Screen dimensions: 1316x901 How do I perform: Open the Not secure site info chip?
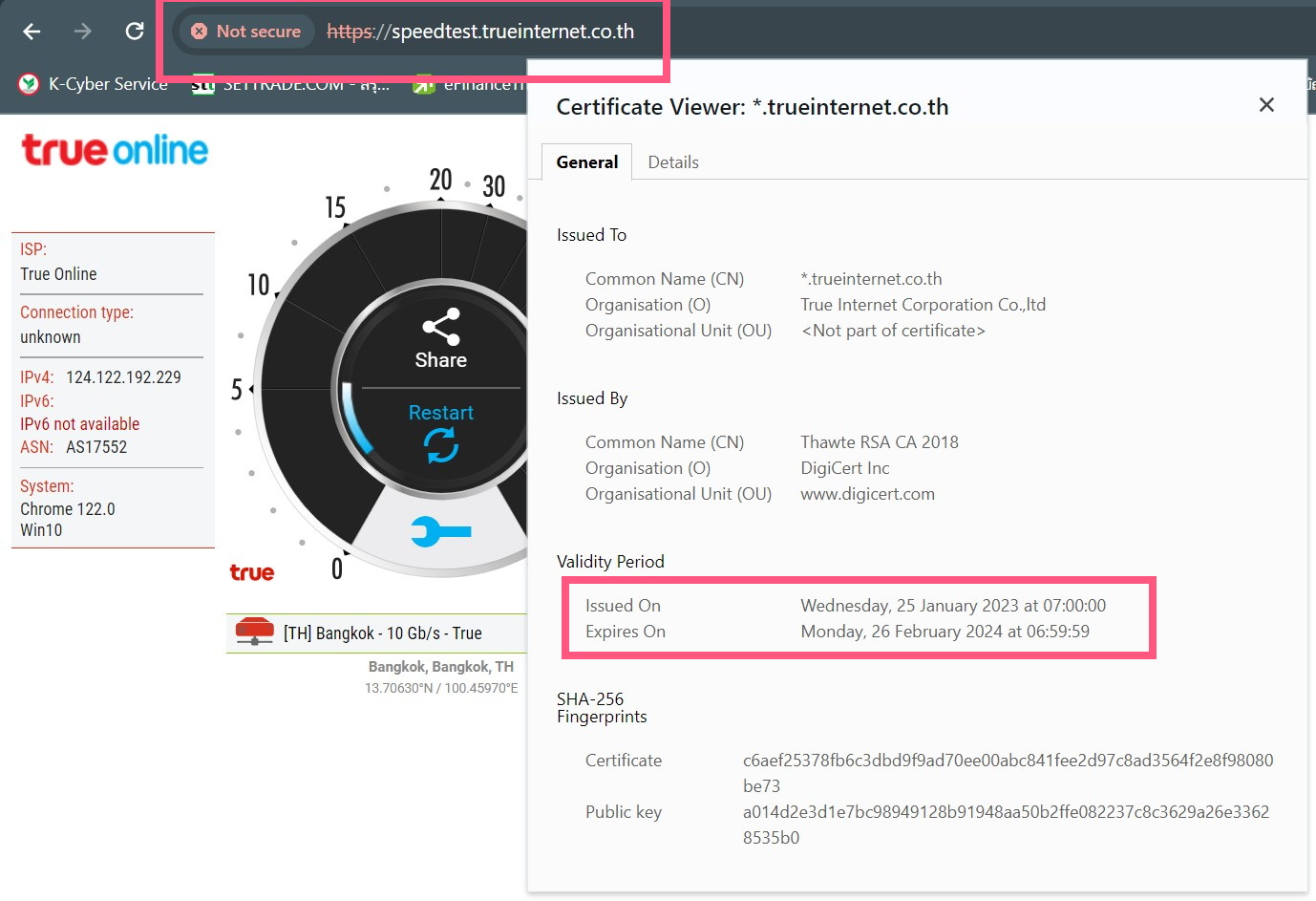pos(246,32)
